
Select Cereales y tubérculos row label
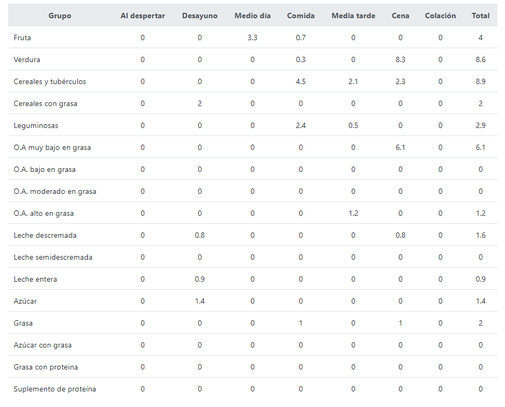point(50,82)
